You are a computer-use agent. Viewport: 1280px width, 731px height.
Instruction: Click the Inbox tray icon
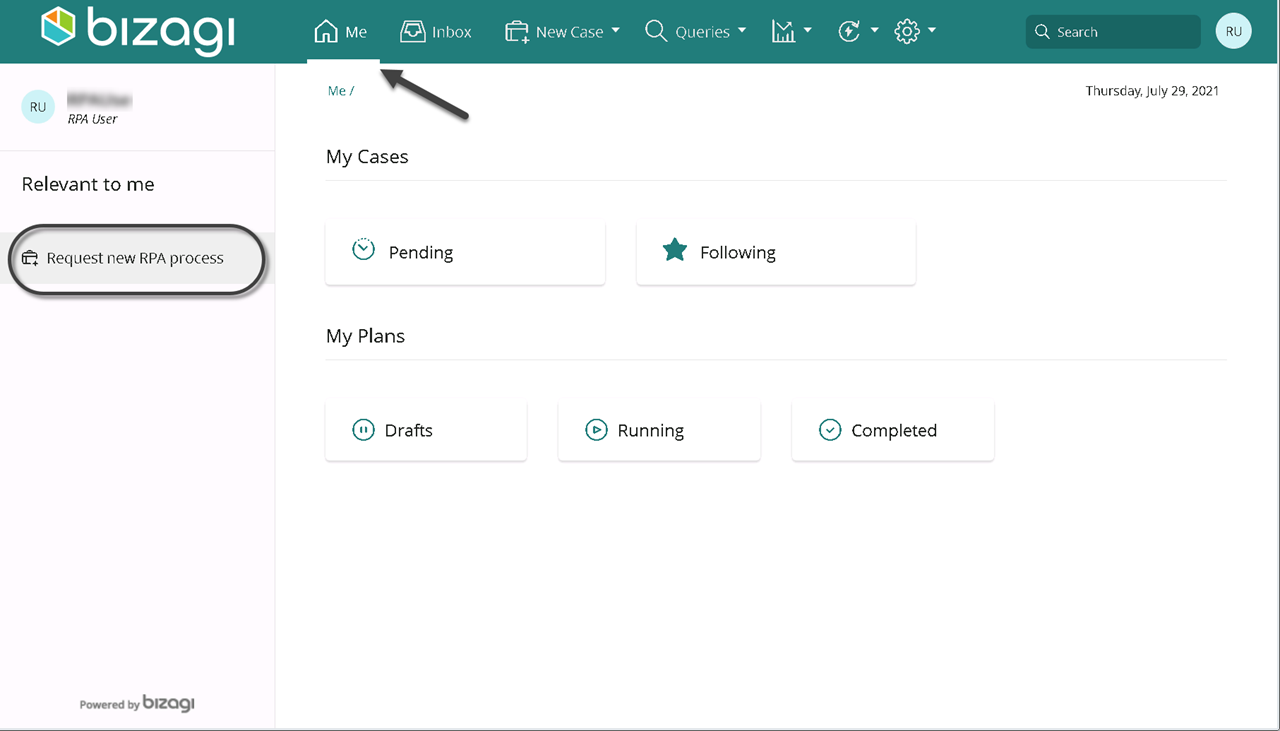click(x=412, y=32)
